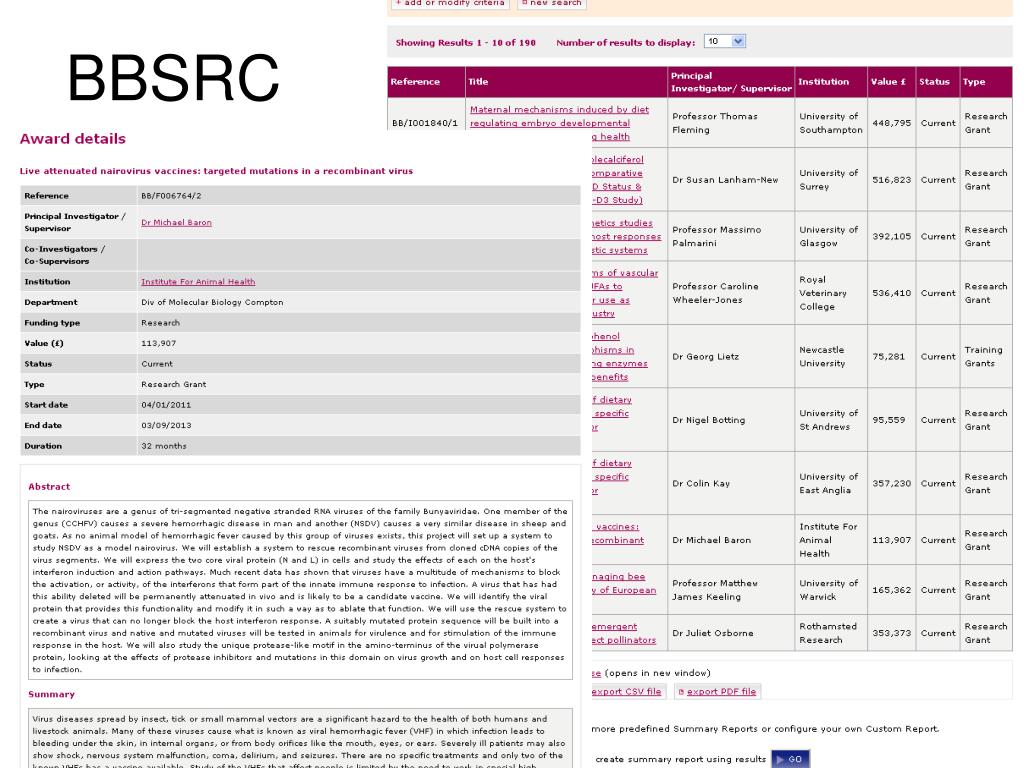The width and height of the screenshot is (1024, 768).
Task: Open the number of results dropdown
Action: coord(724,41)
